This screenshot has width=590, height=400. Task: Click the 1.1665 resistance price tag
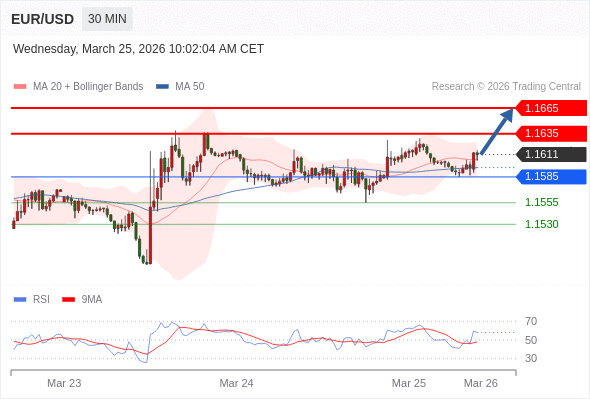pyautogui.click(x=551, y=108)
